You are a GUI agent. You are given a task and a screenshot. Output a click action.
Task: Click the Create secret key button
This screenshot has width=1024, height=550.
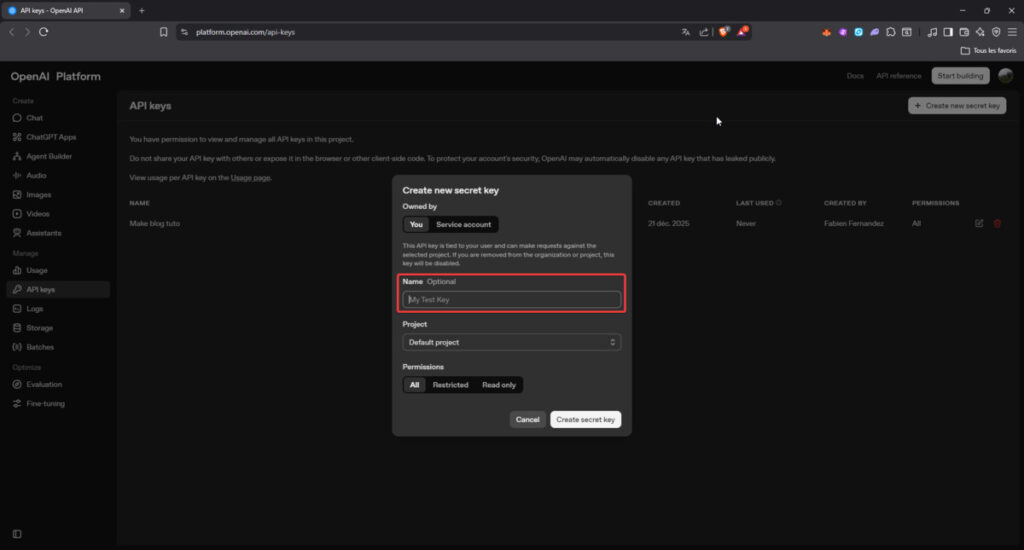click(x=585, y=420)
